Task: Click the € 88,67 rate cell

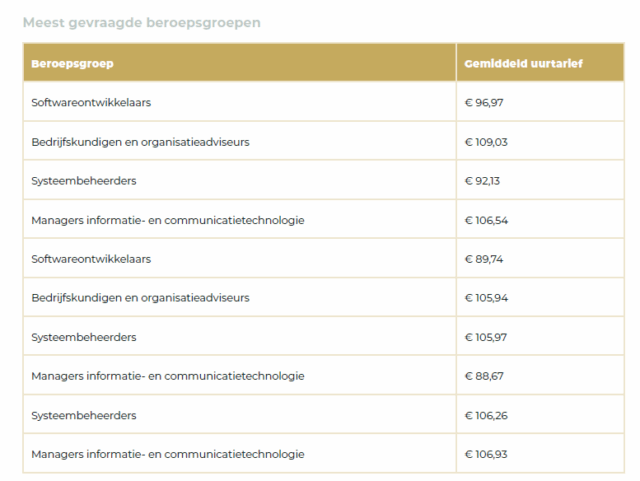Action: click(540, 375)
